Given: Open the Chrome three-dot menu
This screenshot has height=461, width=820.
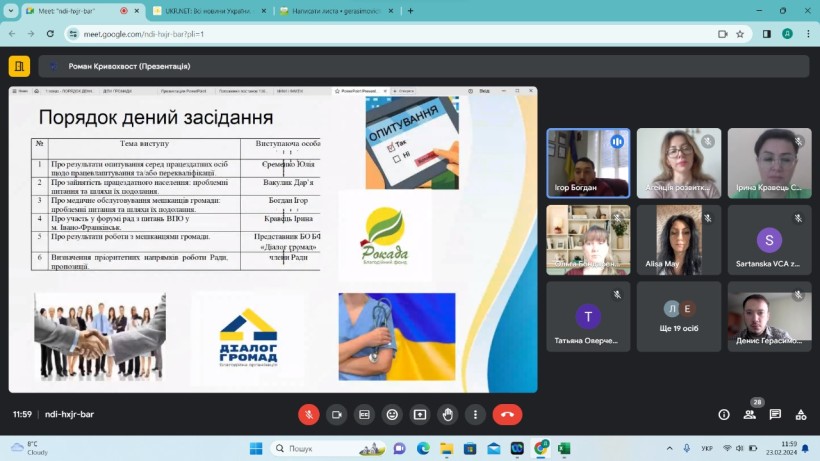Looking at the screenshot, I should pyautogui.click(x=808, y=34).
